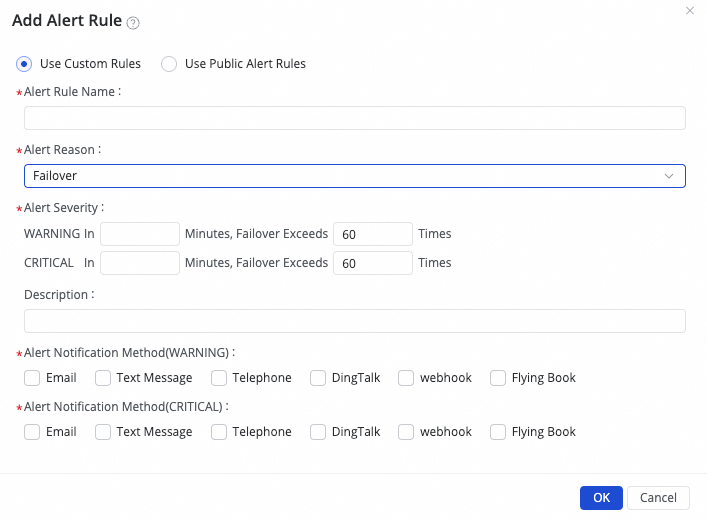Focus the Alert Rule Name field
Image resolution: width=707 pixels, height=521 pixels.
pos(355,118)
